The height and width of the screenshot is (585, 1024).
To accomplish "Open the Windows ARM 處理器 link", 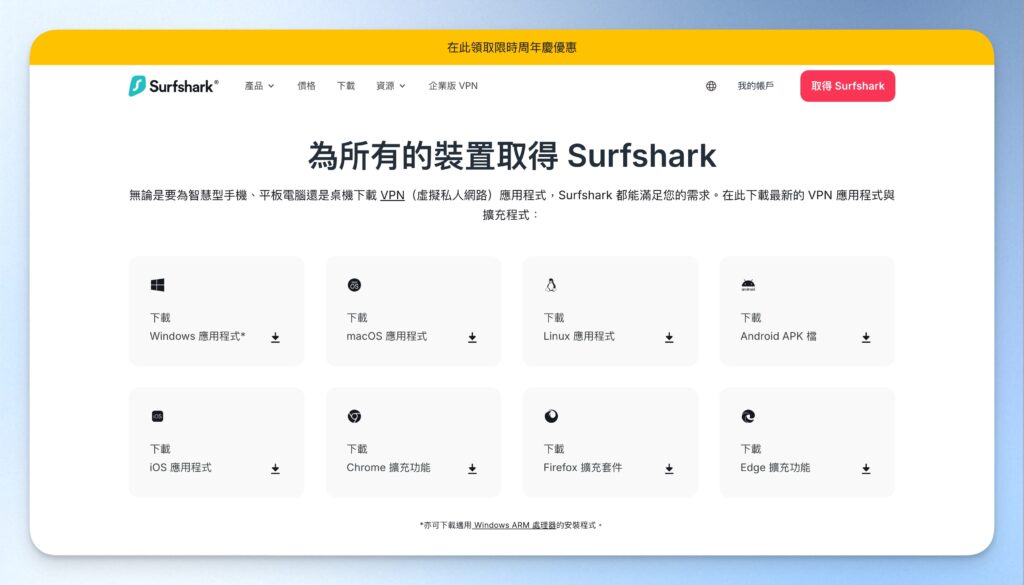I will (x=514, y=525).
